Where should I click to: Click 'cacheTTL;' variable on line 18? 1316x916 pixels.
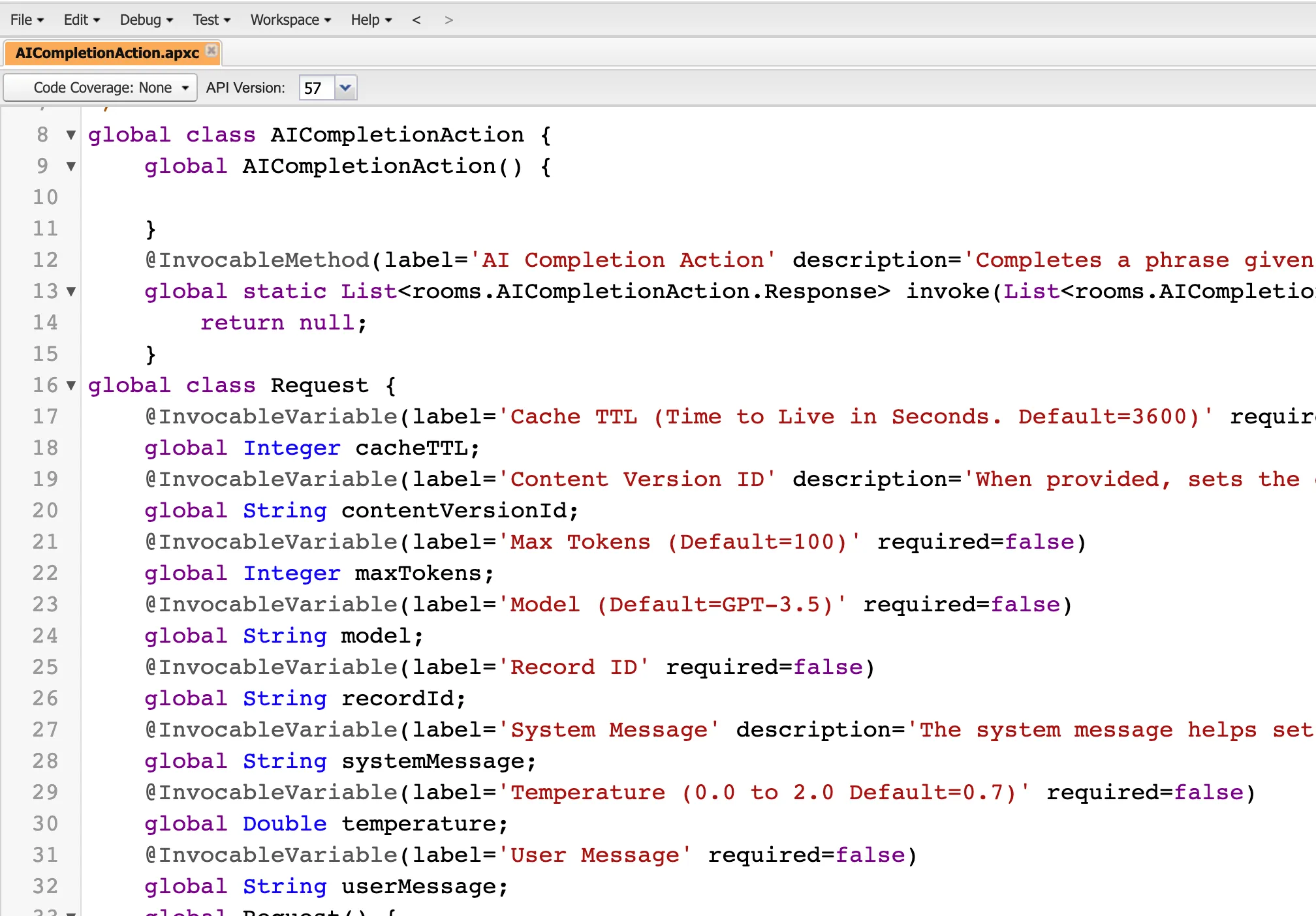pyautogui.click(x=418, y=448)
